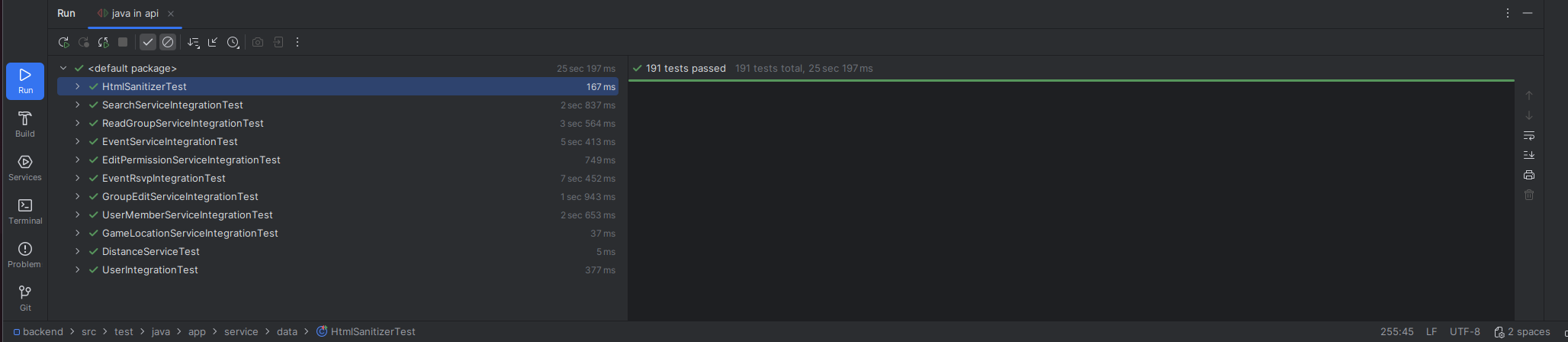The width and height of the screenshot is (1568, 342).
Task: Open the Services tool window
Action: pyautogui.click(x=25, y=168)
